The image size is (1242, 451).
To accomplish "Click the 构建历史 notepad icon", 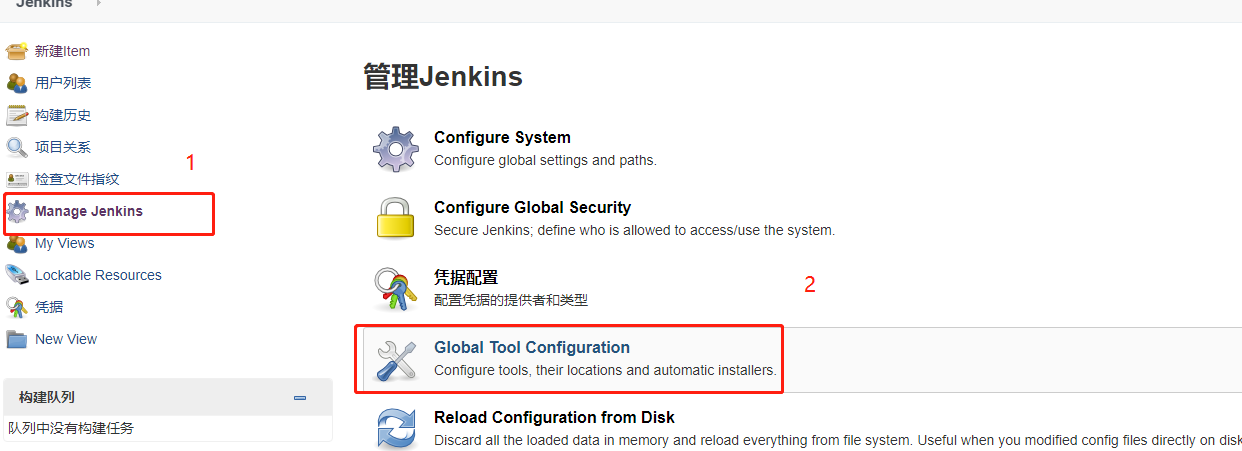I will click(17, 115).
